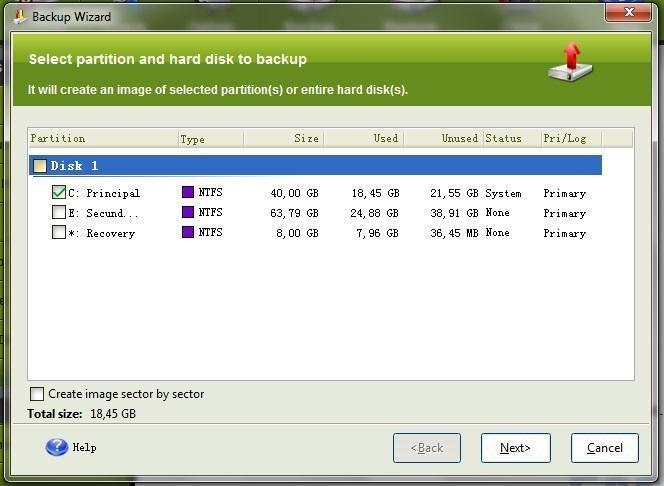Viewport: 664px width, 486px height.
Task: Select the E: Secund... partition name
Action: [x=103, y=213]
